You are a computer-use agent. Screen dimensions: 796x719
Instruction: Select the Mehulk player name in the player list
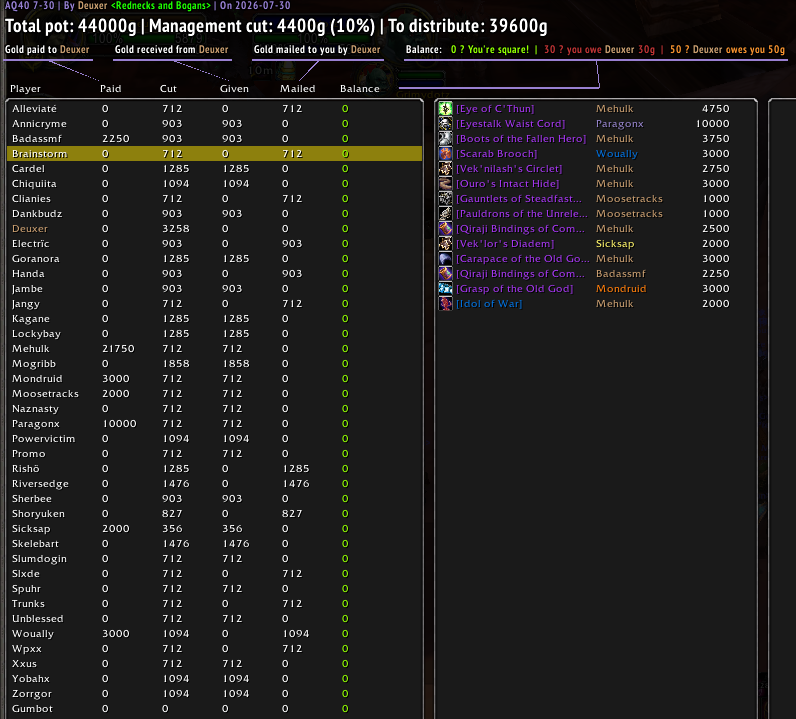coord(30,348)
